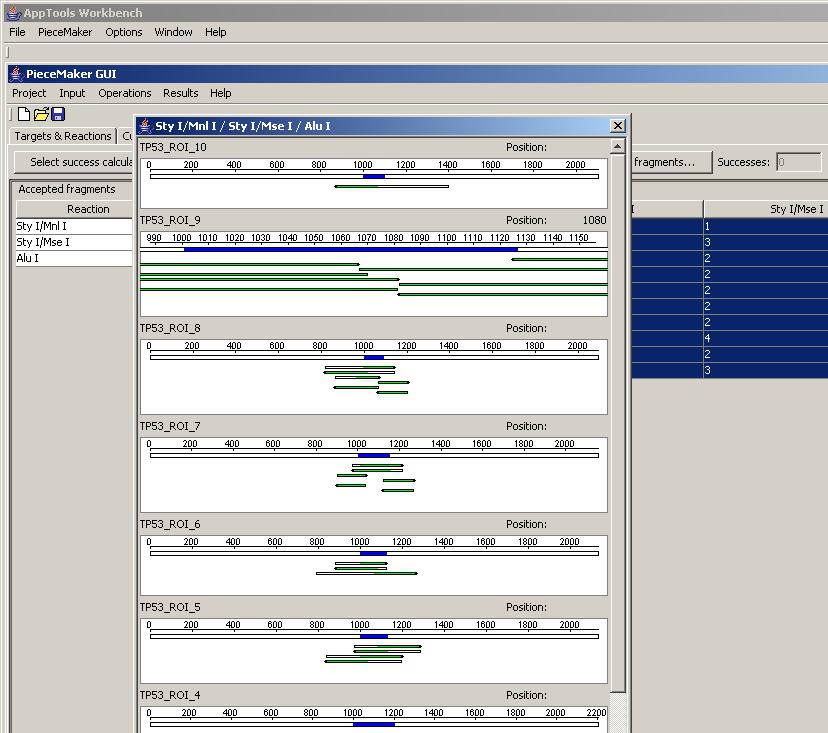Click the Java icon in PieceMaker GUI title bar

pyautogui.click(x=16, y=74)
